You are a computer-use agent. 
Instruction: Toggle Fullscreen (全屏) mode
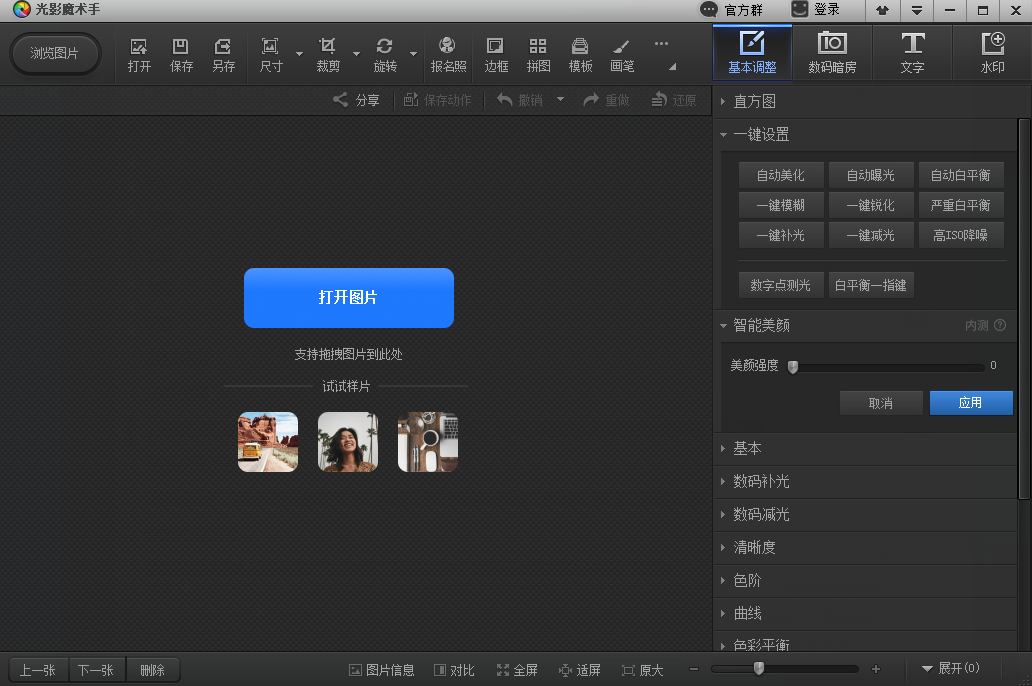point(517,670)
